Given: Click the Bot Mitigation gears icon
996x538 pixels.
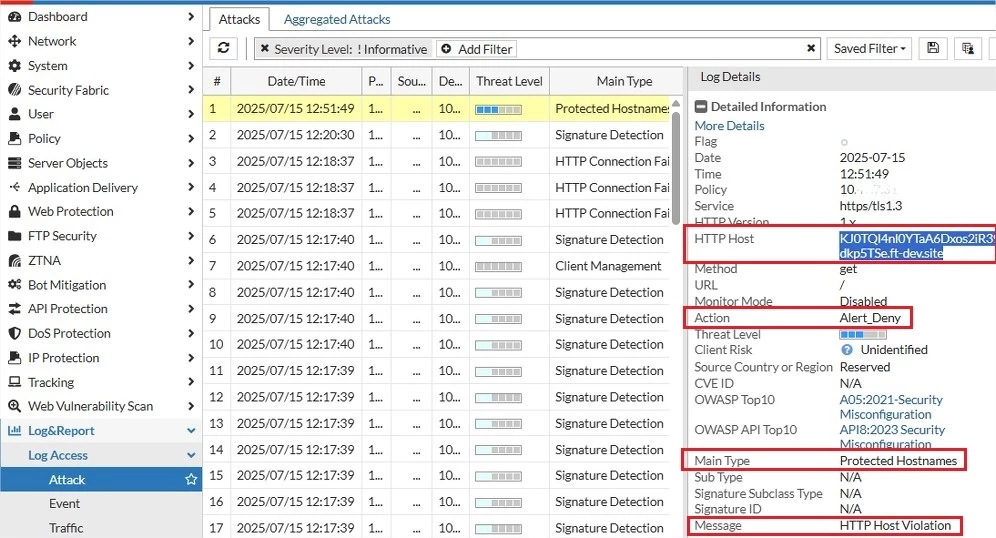Looking at the screenshot, I should coord(14,285).
